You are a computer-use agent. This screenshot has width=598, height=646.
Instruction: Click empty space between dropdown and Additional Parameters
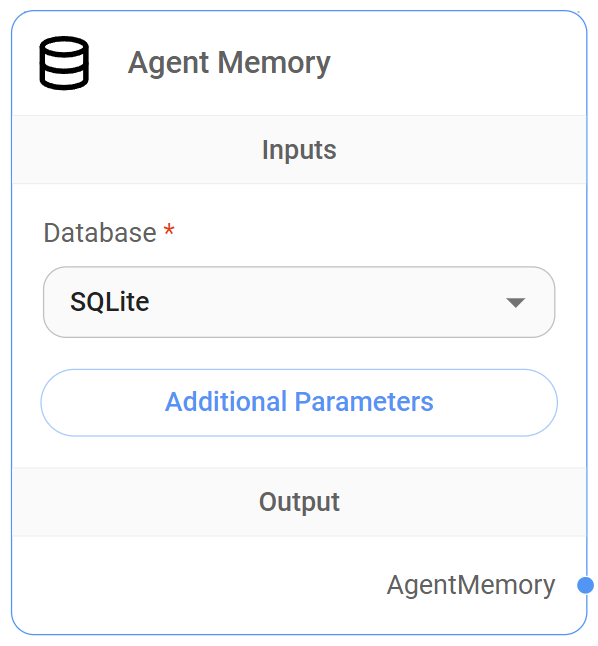click(x=299, y=353)
